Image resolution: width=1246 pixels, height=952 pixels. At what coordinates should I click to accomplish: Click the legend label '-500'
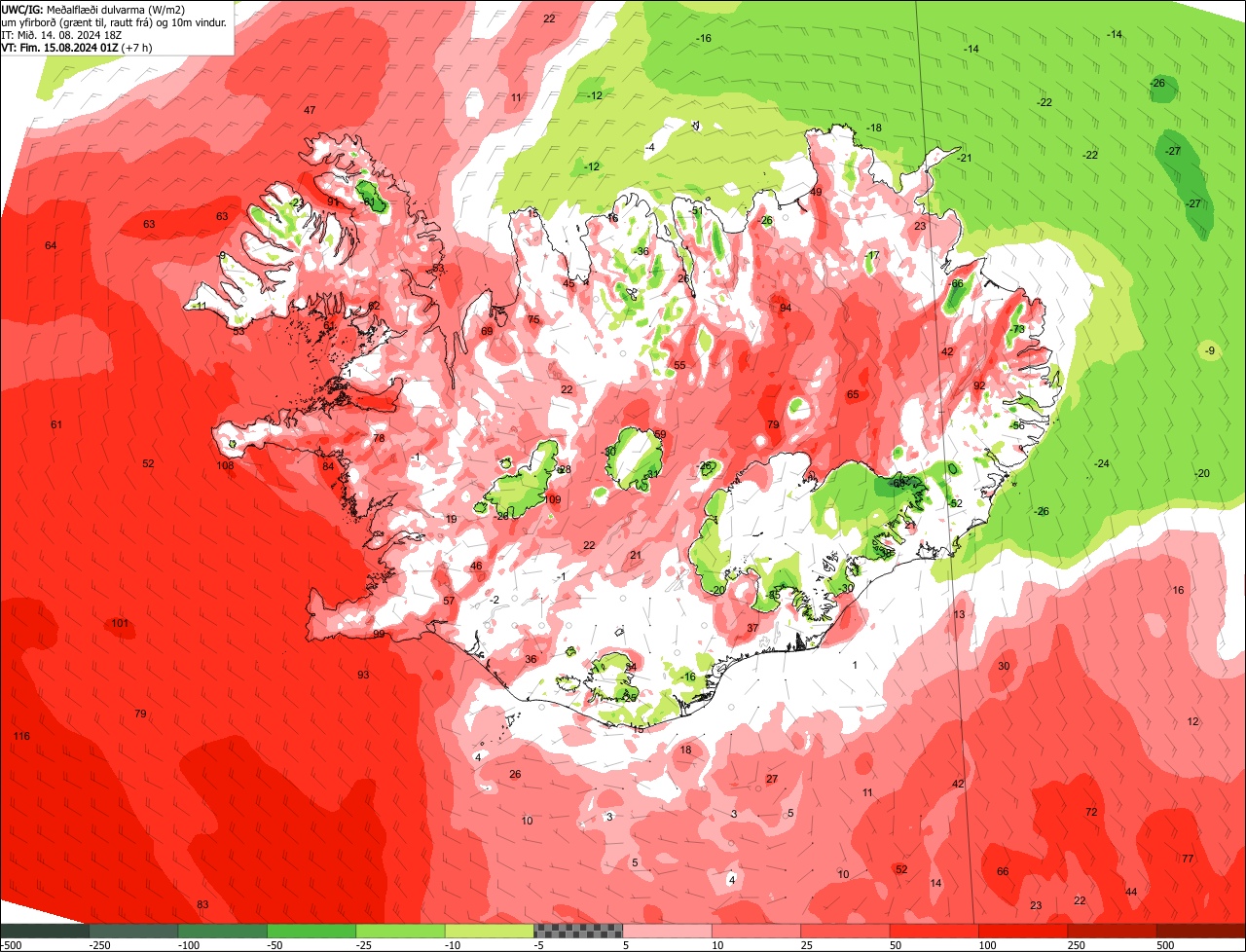pos(11,945)
